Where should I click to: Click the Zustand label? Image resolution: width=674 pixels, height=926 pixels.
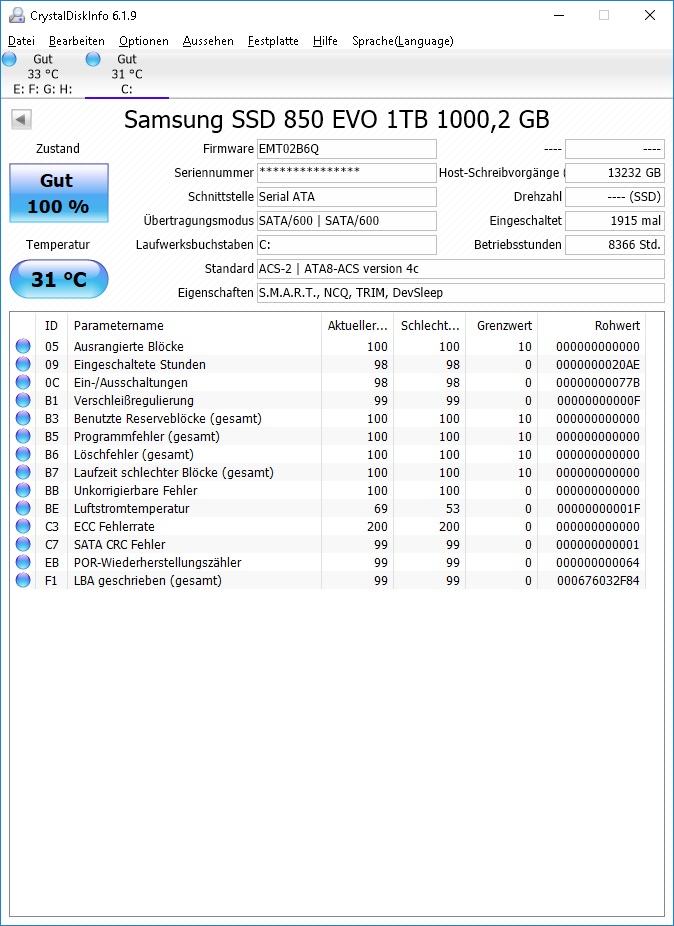pyautogui.click(x=58, y=149)
